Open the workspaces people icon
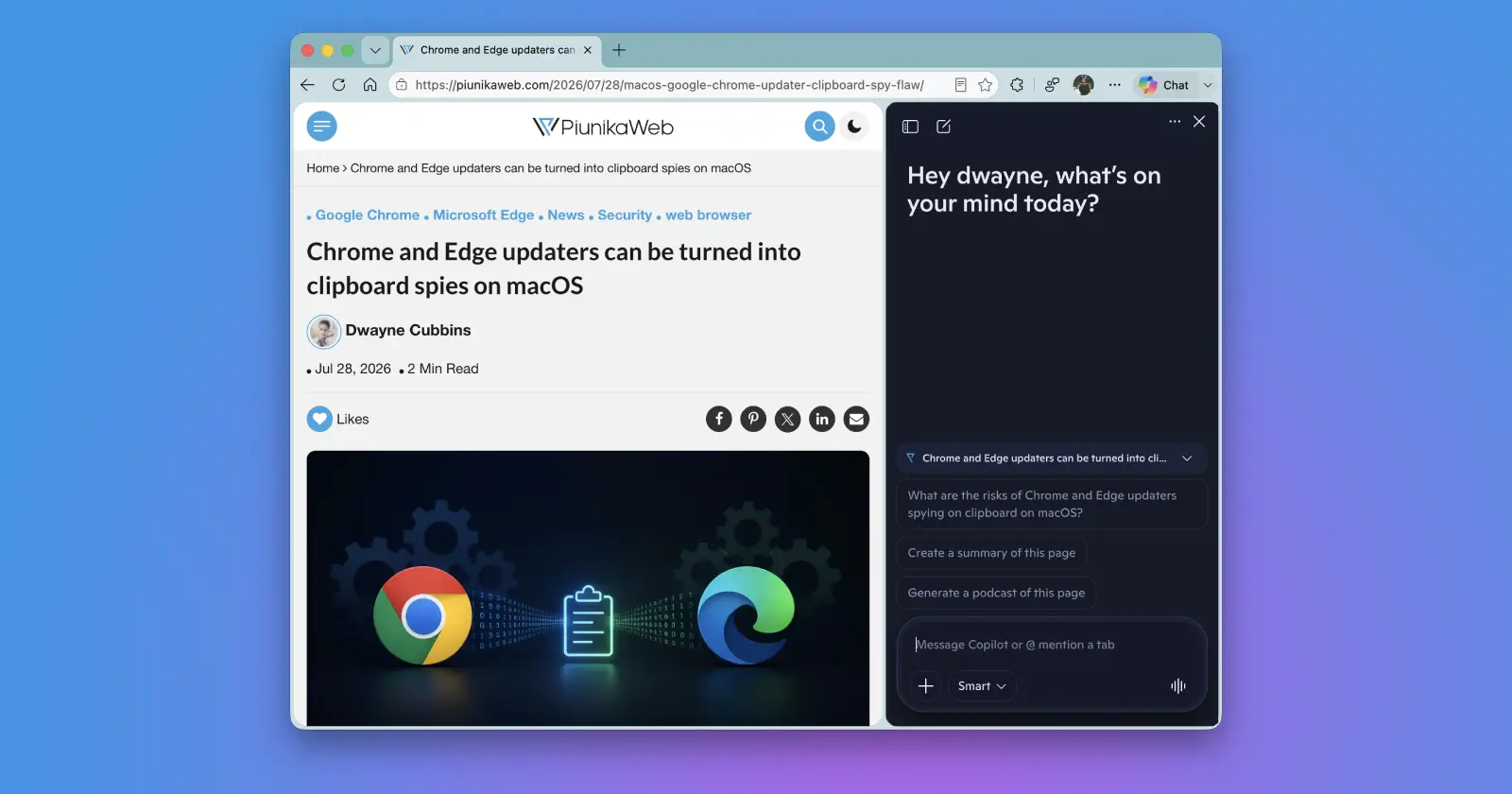The width and height of the screenshot is (1512, 794). pyautogui.click(x=1052, y=85)
